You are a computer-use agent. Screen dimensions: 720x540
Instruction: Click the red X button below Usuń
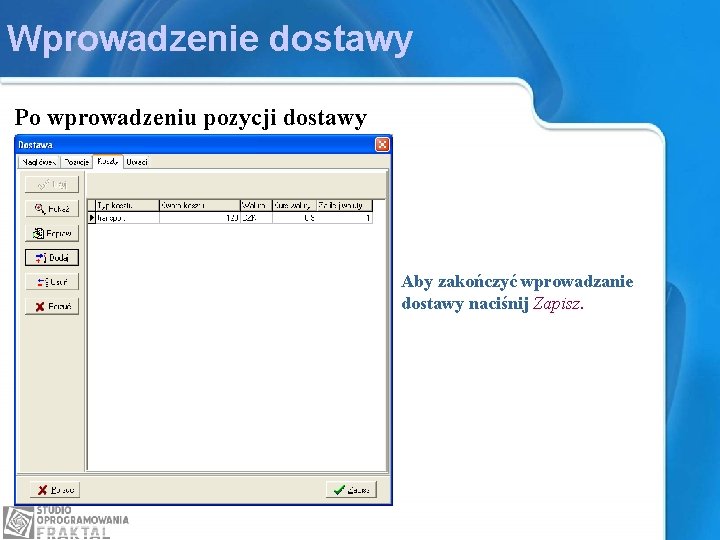click(52, 306)
